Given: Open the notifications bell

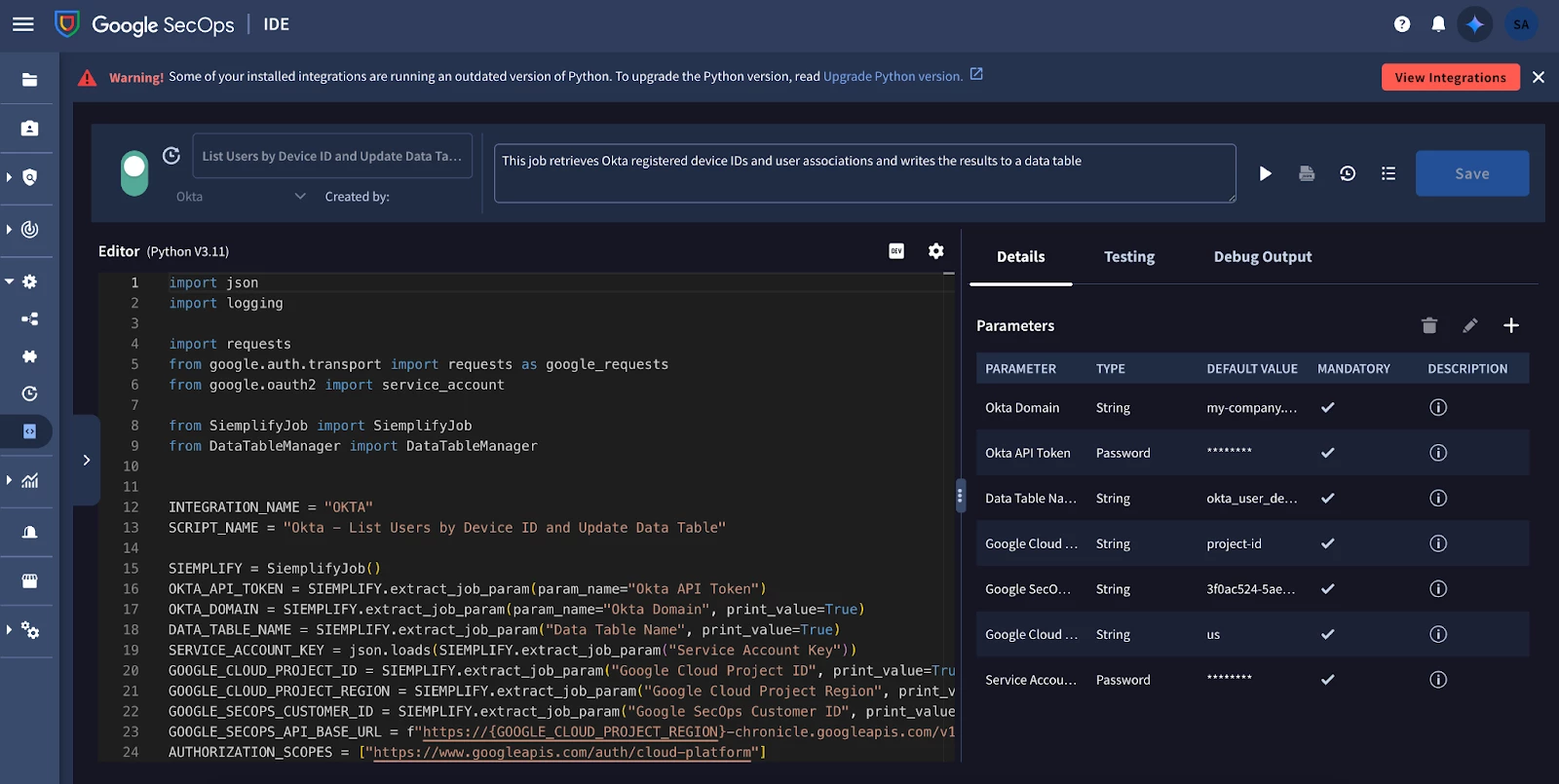Looking at the screenshot, I should pyautogui.click(x=1438, y=24).
